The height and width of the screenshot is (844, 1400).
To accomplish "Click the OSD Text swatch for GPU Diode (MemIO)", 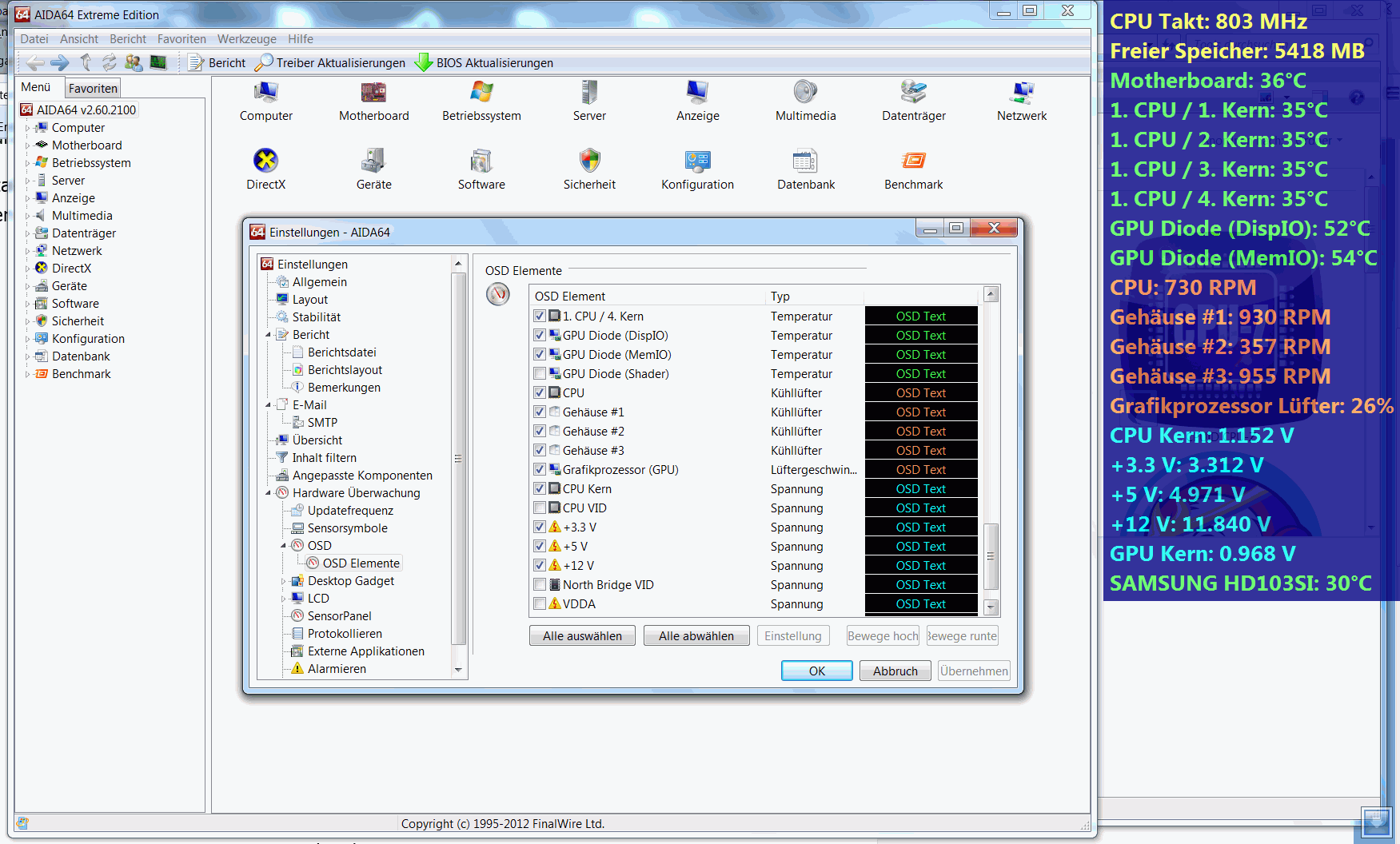I will (x=921, y=354).
